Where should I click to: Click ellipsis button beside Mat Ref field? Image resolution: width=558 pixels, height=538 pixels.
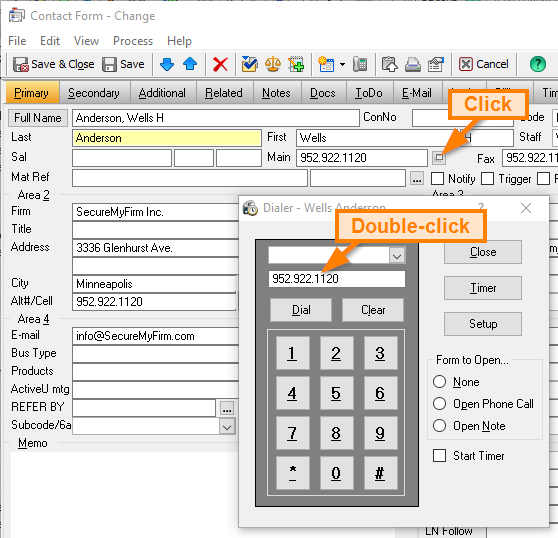[417, 178]
